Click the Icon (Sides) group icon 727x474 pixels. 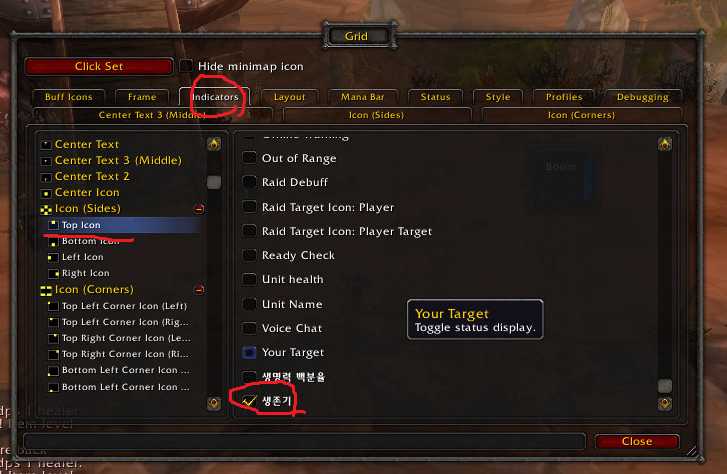click(46, 209)
